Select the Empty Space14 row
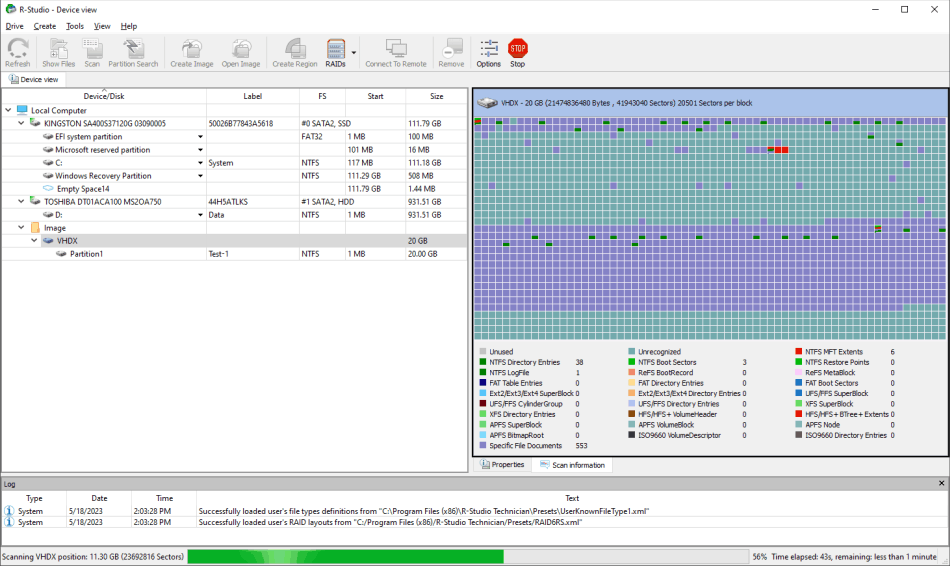 (234, 188)
